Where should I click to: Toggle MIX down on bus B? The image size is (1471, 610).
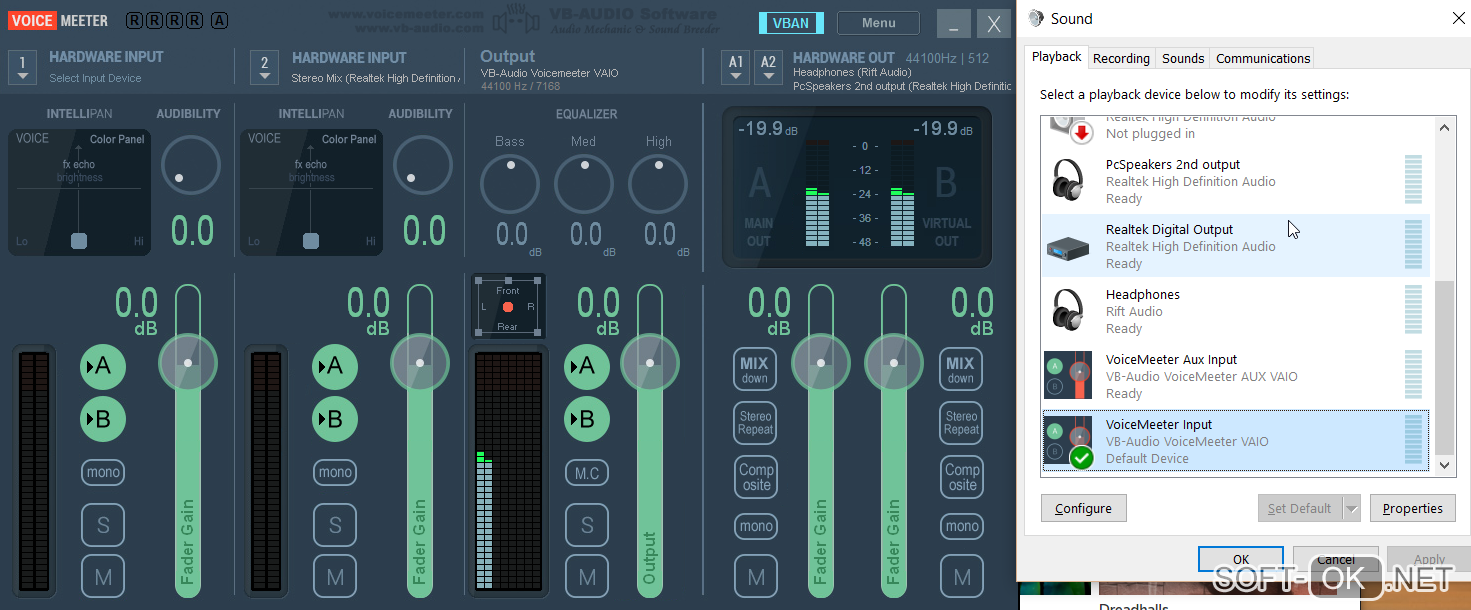[x=961, y=369]
